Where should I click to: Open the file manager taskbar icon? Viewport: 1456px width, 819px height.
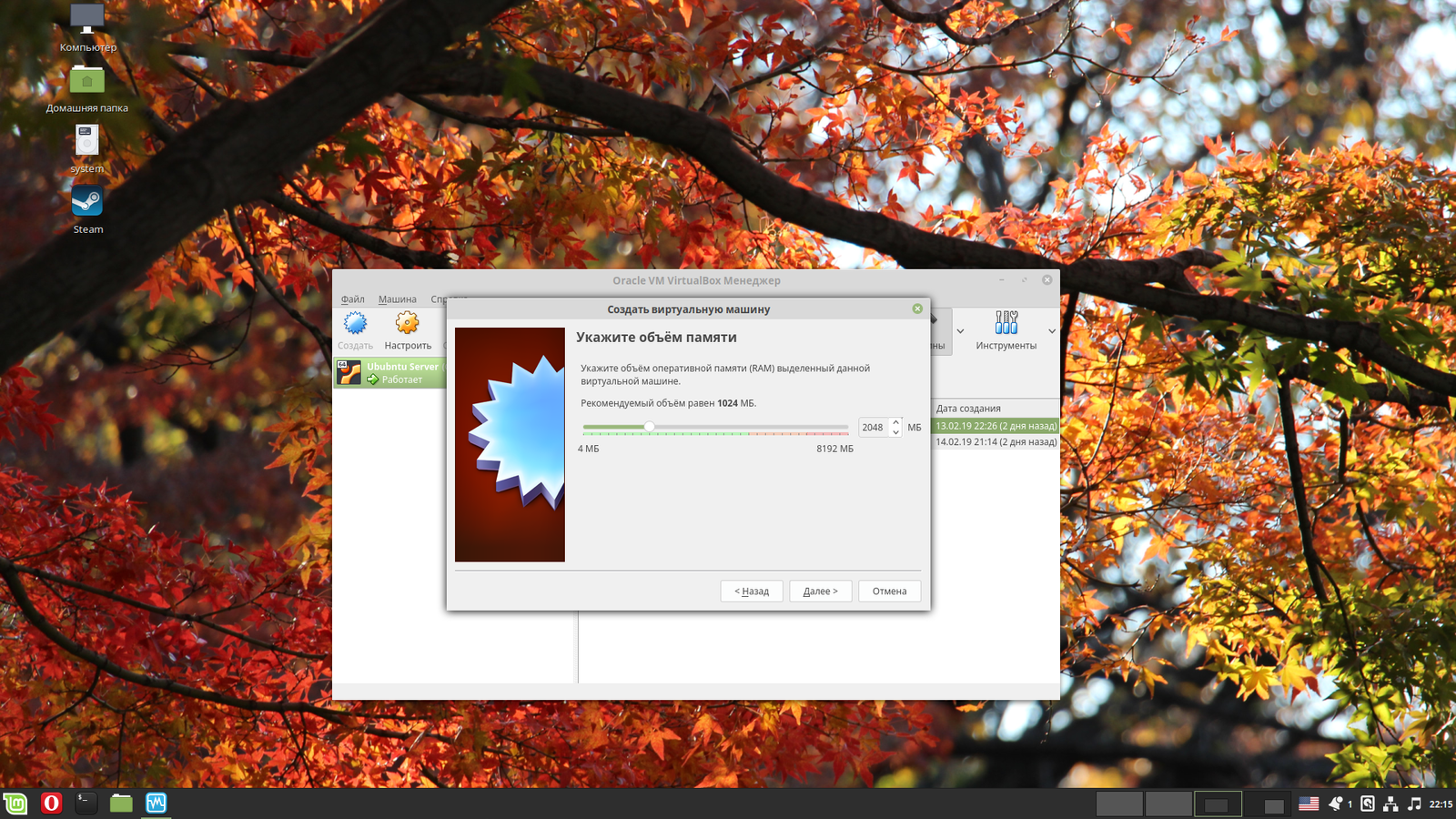click(x=121, y=803)
